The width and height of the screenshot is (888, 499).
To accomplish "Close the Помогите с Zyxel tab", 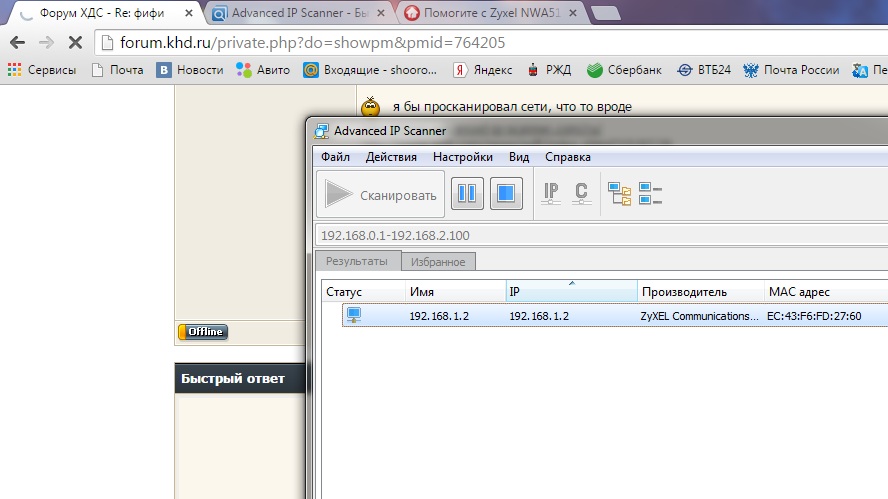I will pos(573,12).
